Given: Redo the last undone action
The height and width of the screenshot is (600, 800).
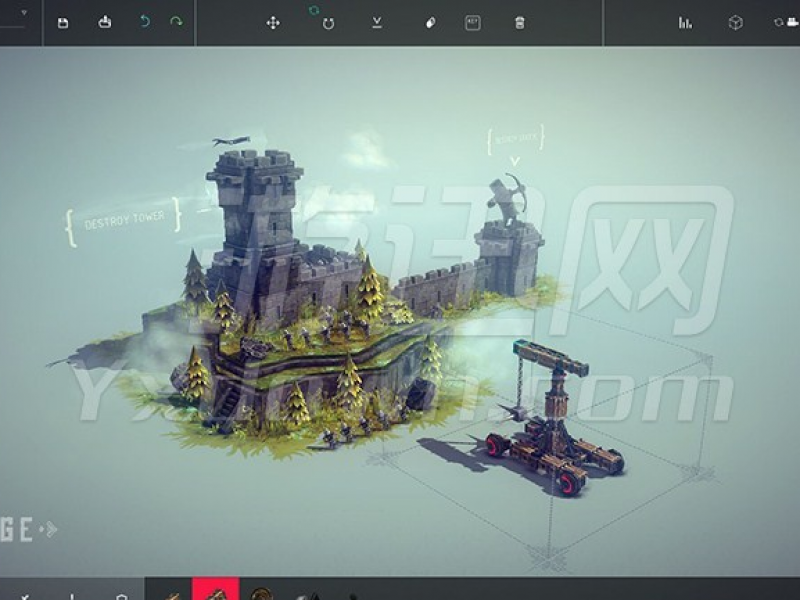Looking at the screenshot, I should [176, 22].
